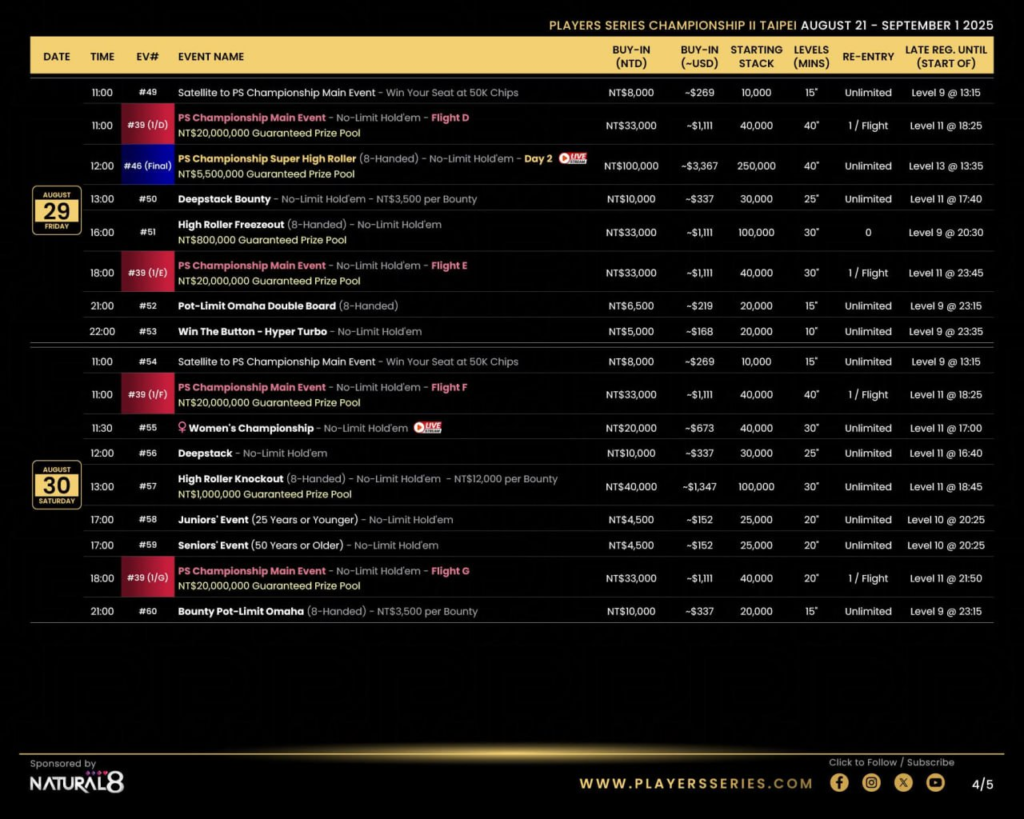
Task: Open the YouTube channel icon
Action: pos(935,783)
